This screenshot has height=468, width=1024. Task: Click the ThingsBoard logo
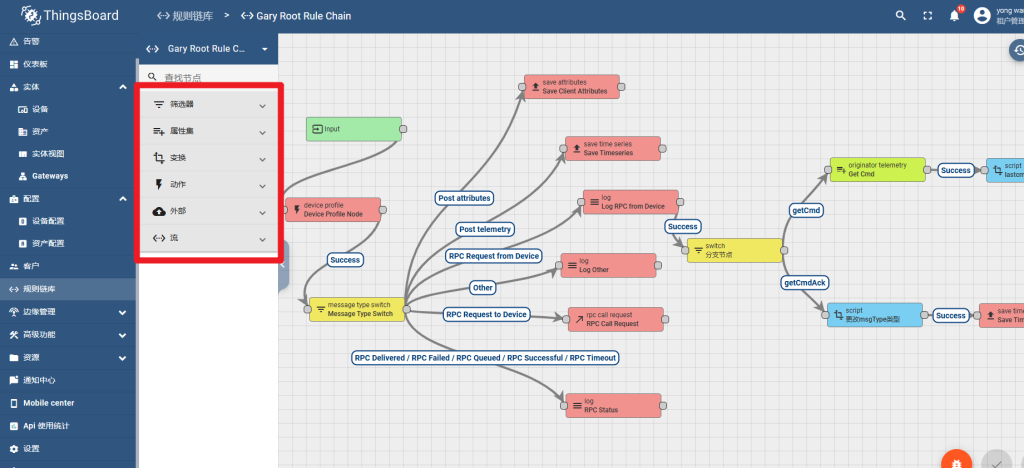pos(68,16)
